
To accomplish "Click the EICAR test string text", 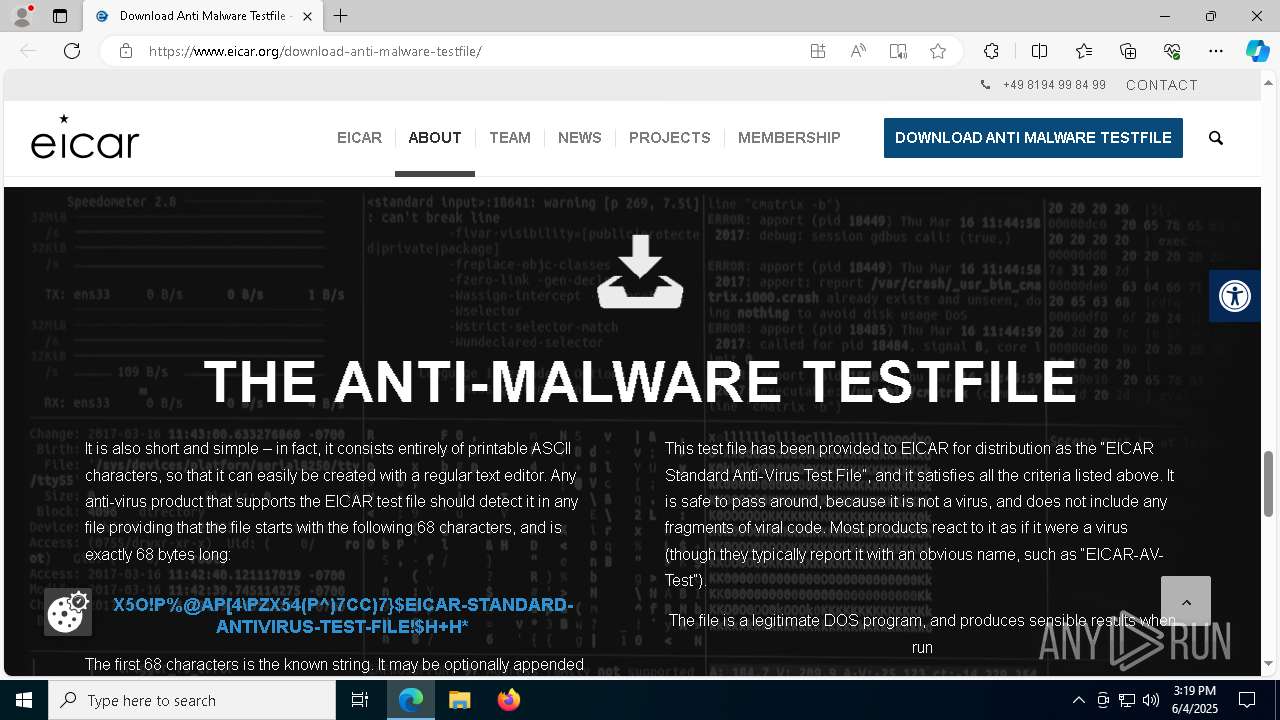I will pos(343,616).
